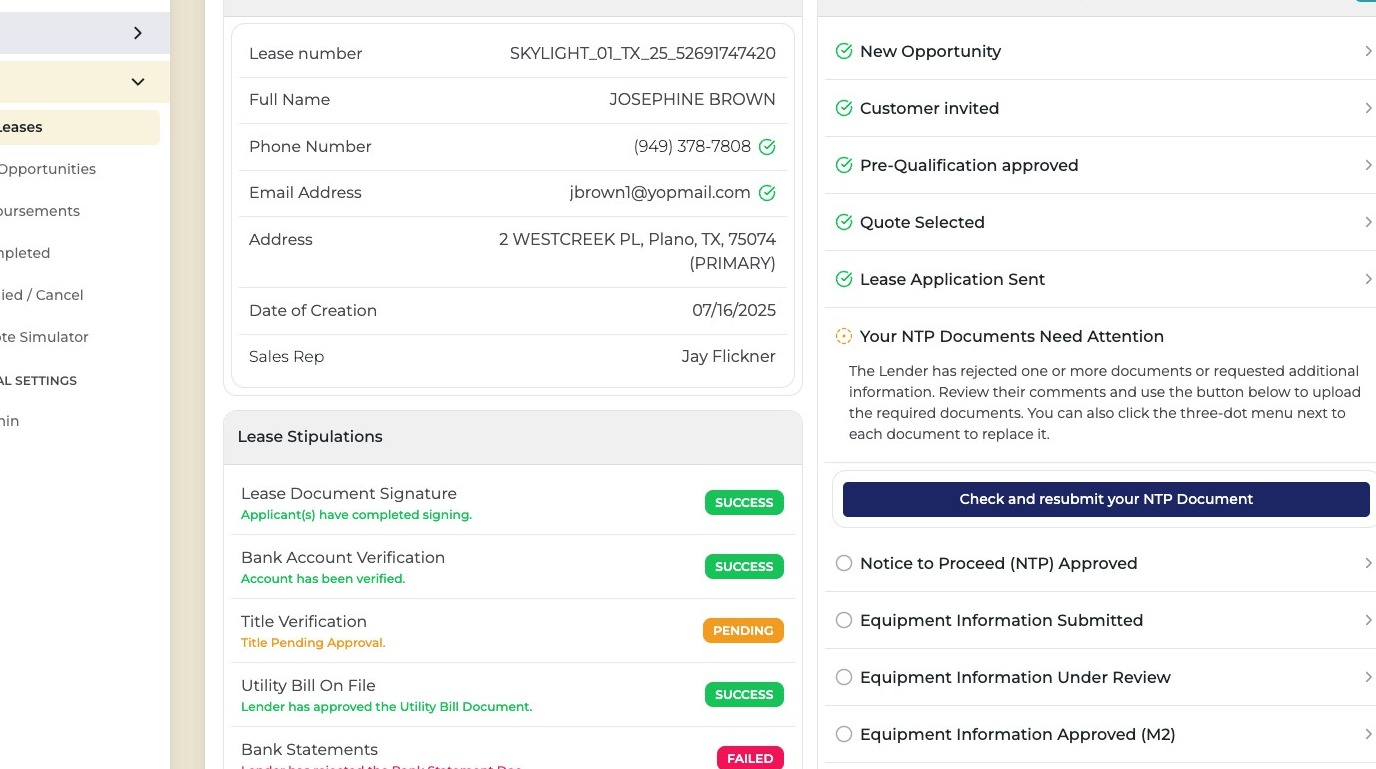Screen dimensions: 1376x769
Task: Click the Equipment Information Submitted empty circle
Action: [844, 620]
